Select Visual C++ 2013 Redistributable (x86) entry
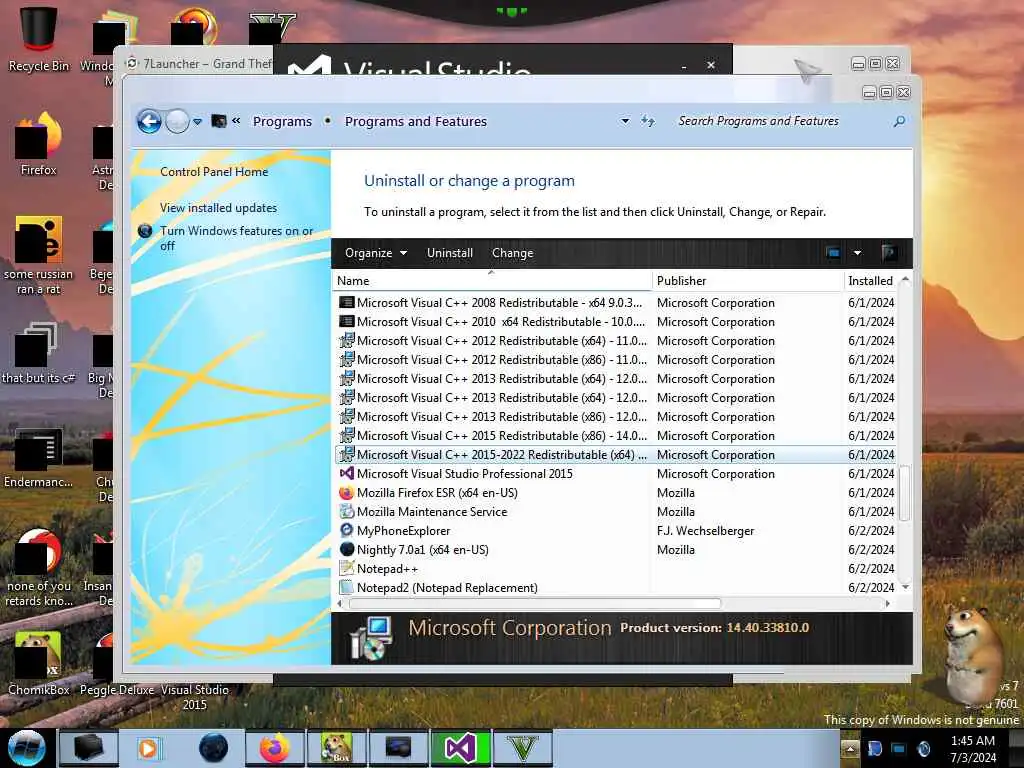 click(x=616, y=417)
